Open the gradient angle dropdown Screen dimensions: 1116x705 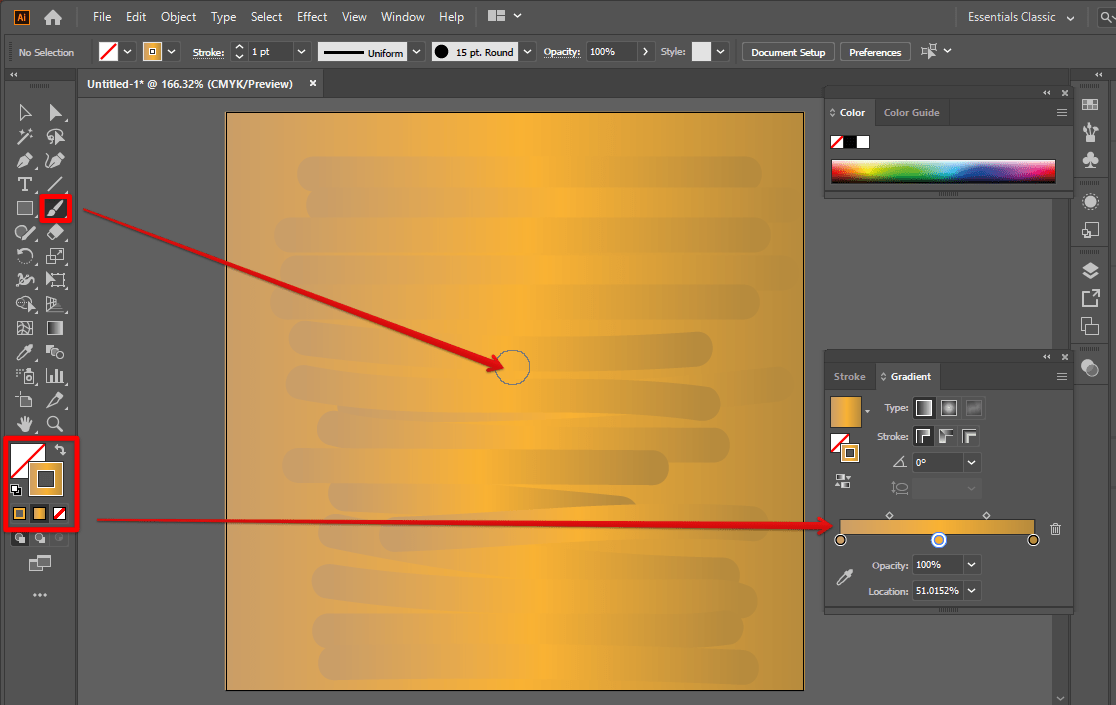click(969, 462)
